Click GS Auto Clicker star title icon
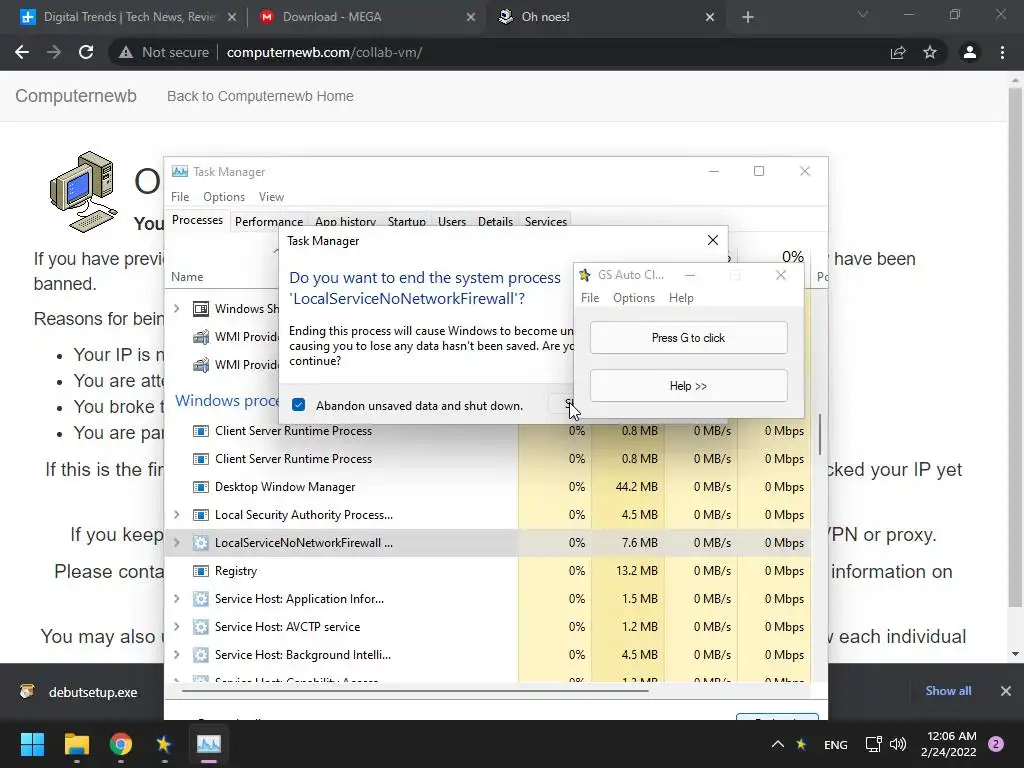 tap(584, 275)
